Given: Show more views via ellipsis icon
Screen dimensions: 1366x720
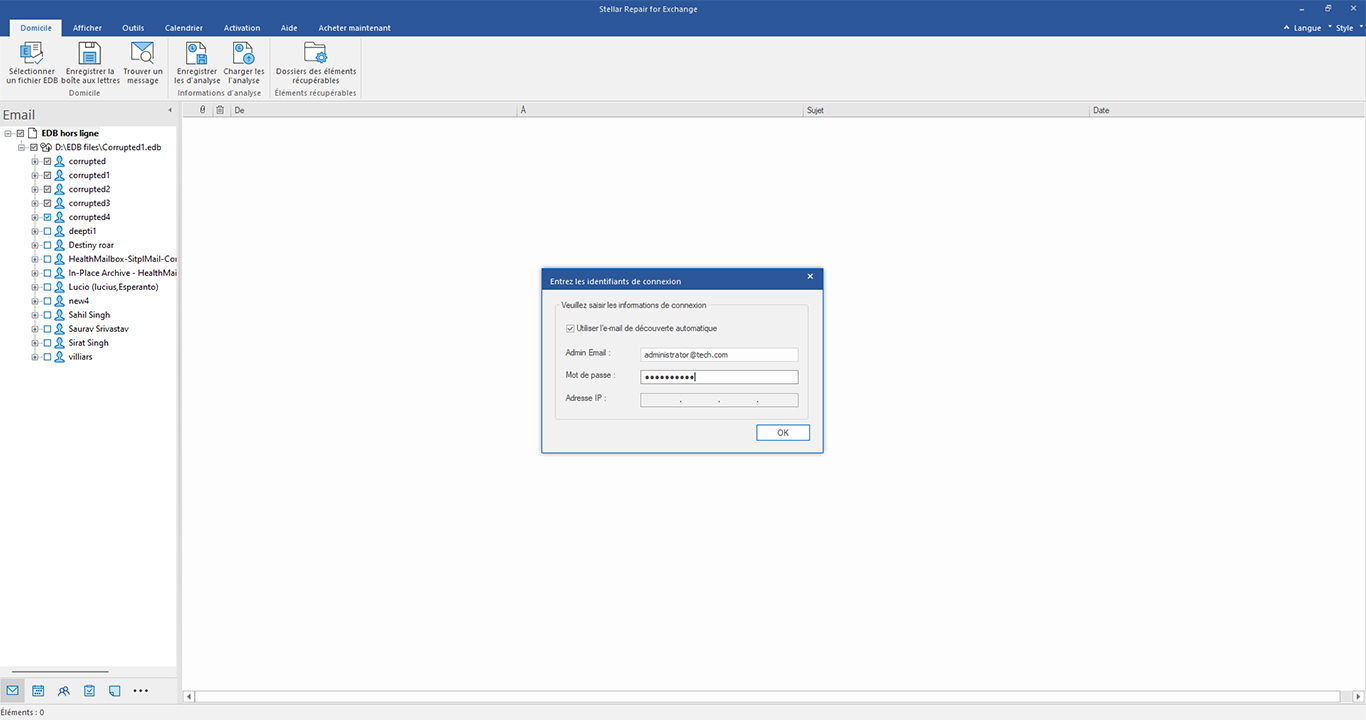Looking at the screenshot, I should pos(140,691).
